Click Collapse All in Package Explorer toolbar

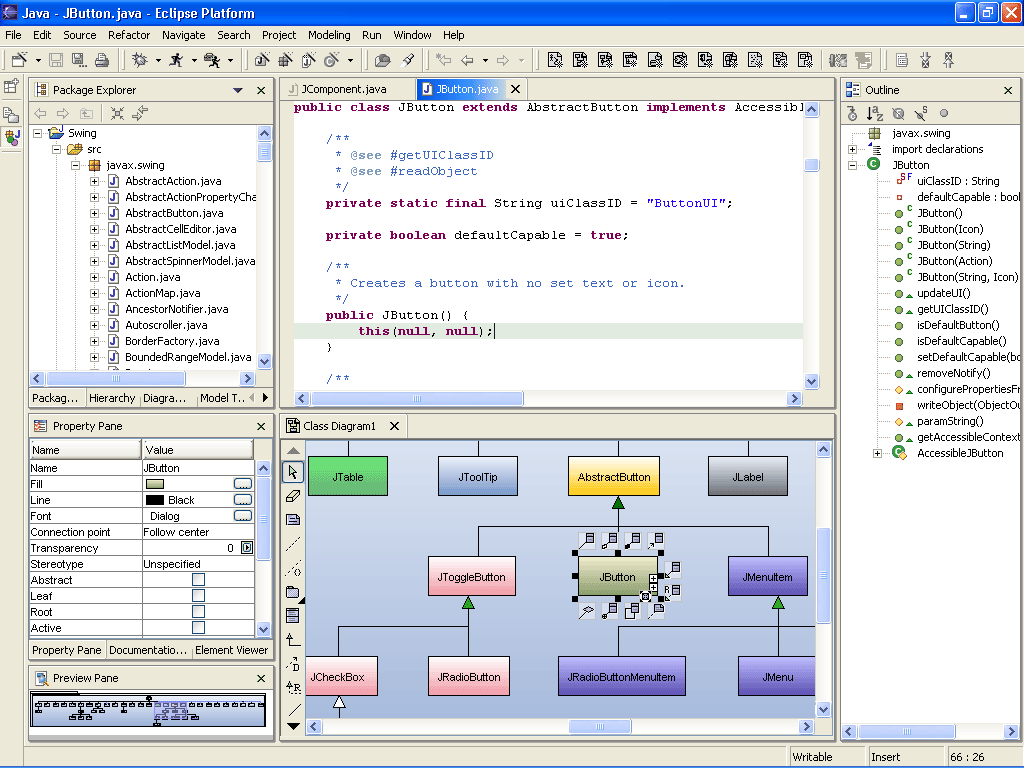coord(118,113)
